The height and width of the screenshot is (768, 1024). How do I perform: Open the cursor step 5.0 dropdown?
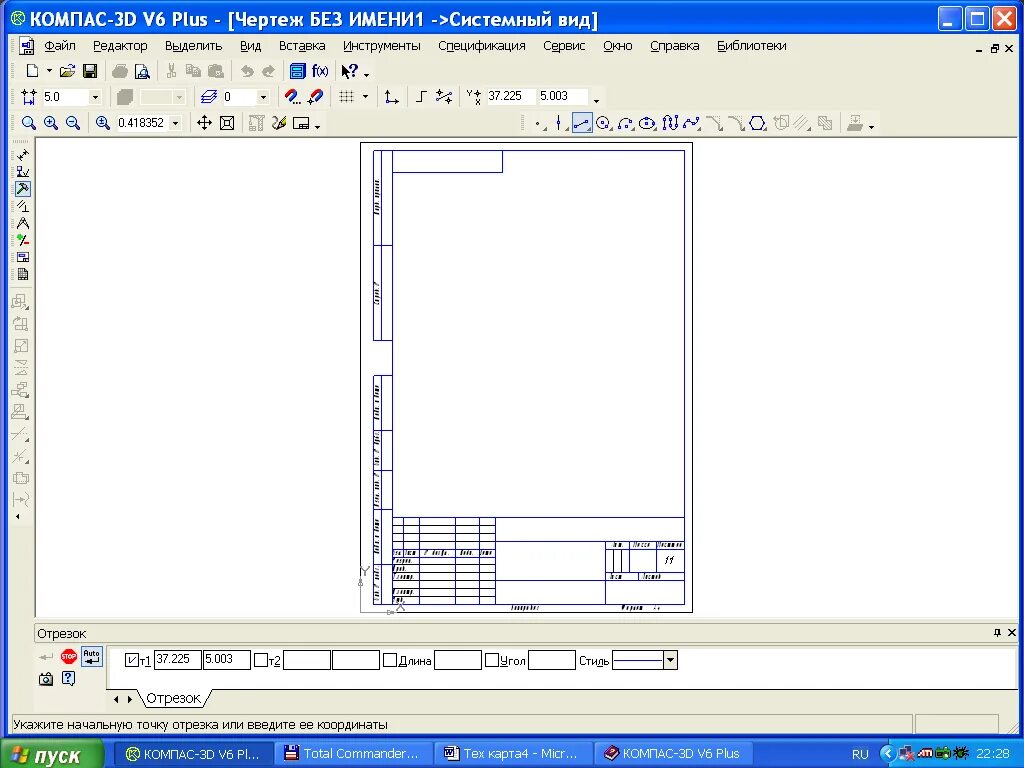pyautogui.click(x=95, y=97)
